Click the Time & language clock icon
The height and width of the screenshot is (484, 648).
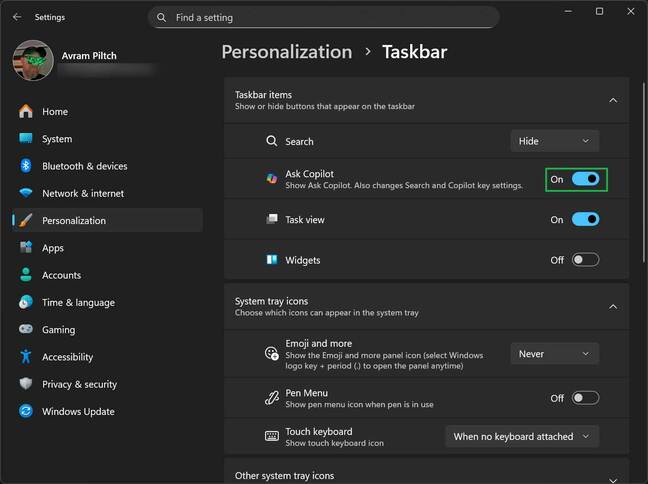(x=26, y=302)
